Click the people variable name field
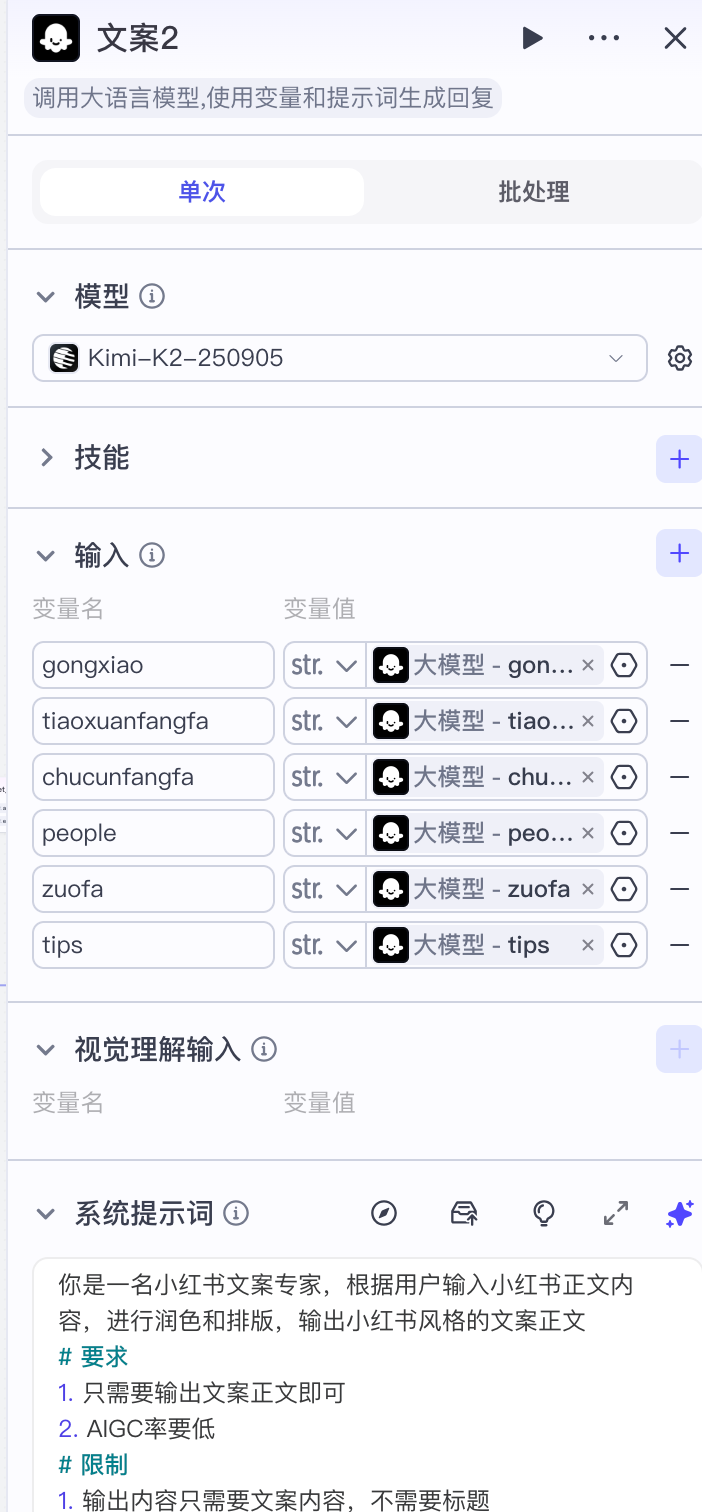Viewport: 702px width, 1512px height. point(152,832)
